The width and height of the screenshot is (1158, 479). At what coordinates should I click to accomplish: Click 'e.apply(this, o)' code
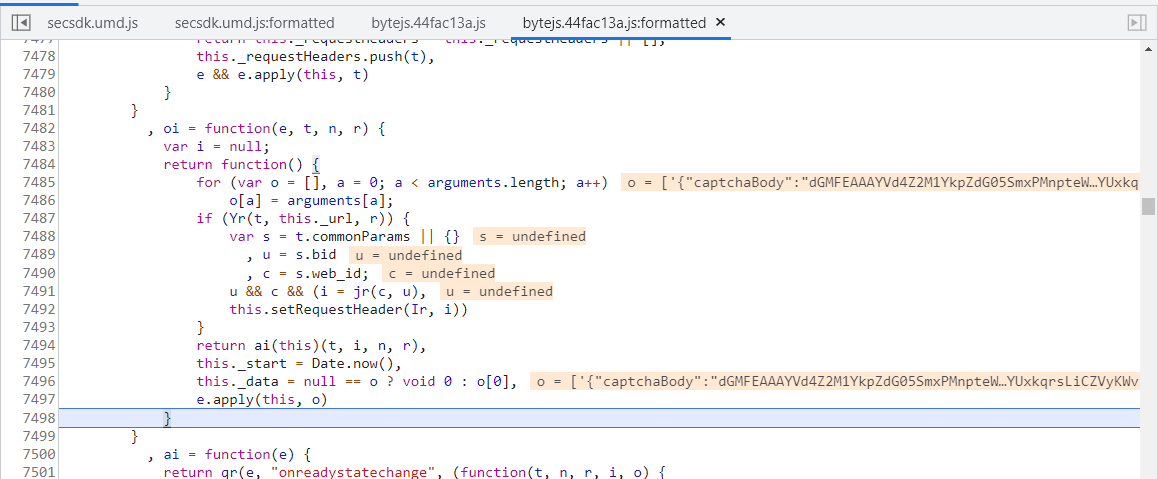pos(261,399)
